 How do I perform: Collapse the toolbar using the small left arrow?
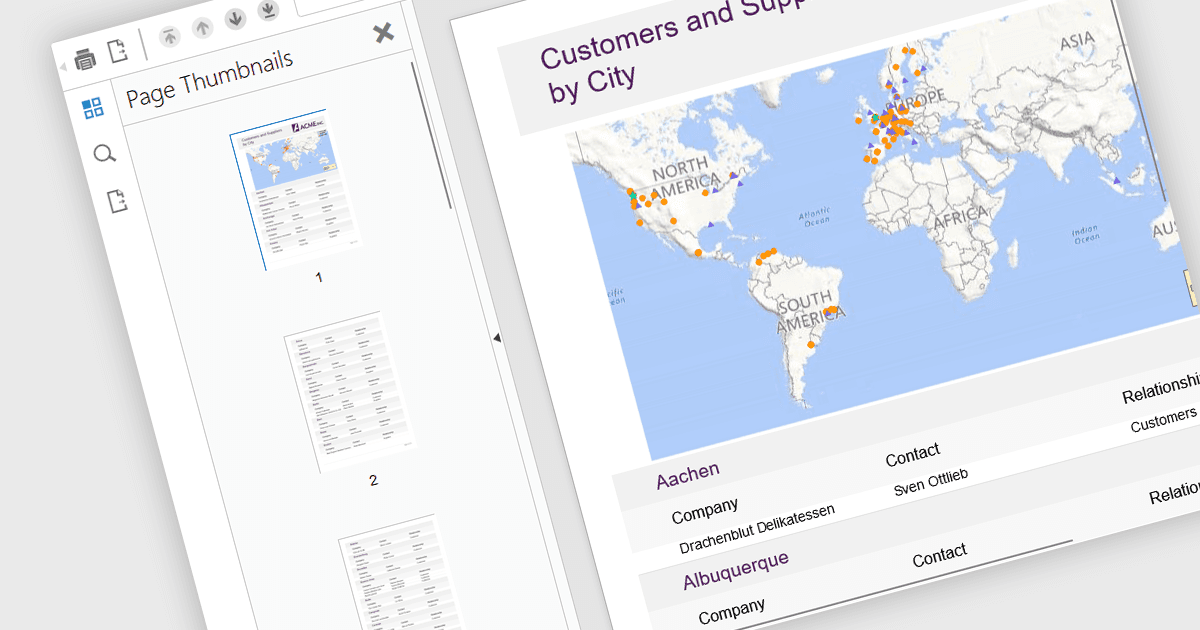pos(63,66)
